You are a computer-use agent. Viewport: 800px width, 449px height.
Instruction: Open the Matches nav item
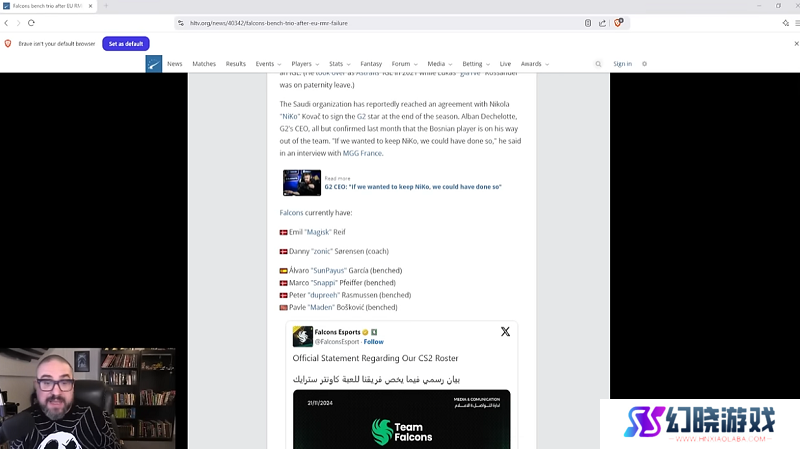point(204,64)
